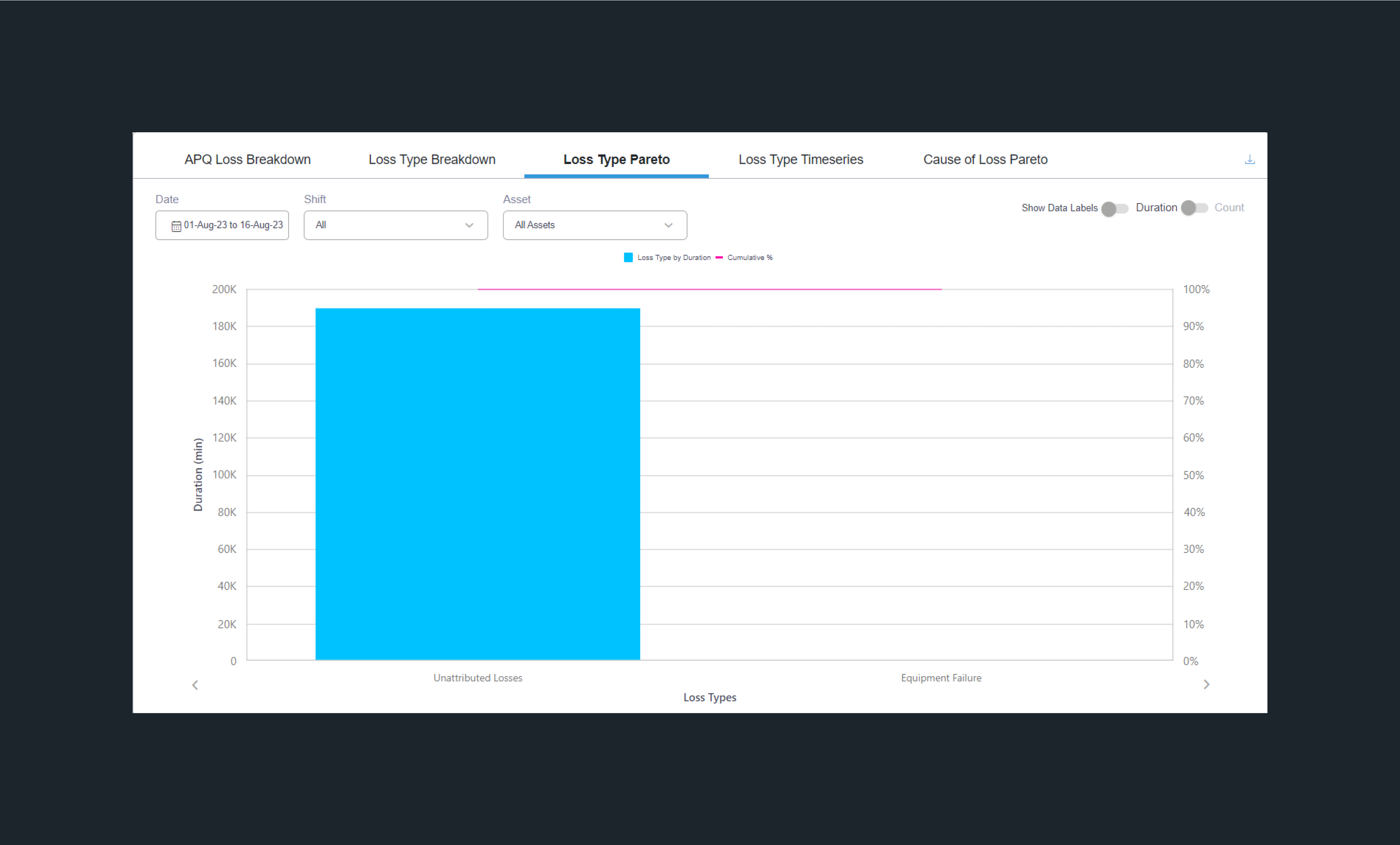
Task: Click the Unattributed Losses bar
Action: (x=478, y=484)
